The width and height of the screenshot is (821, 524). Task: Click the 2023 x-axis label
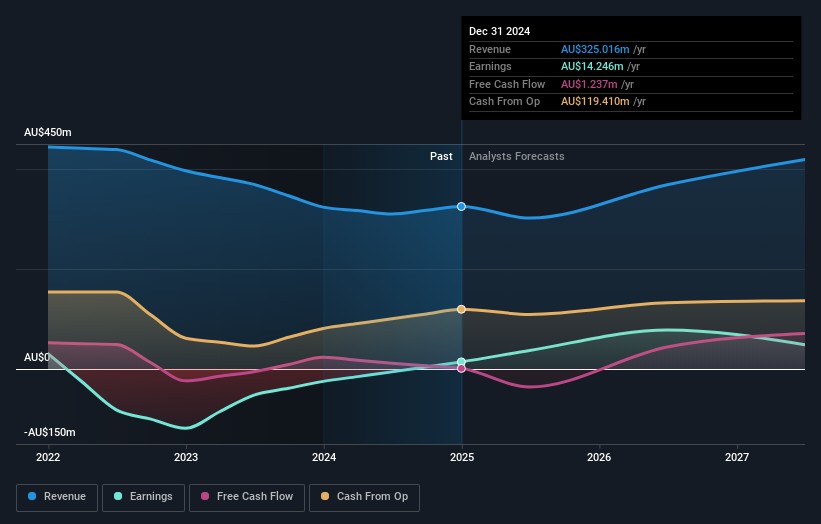pos(186,458)
